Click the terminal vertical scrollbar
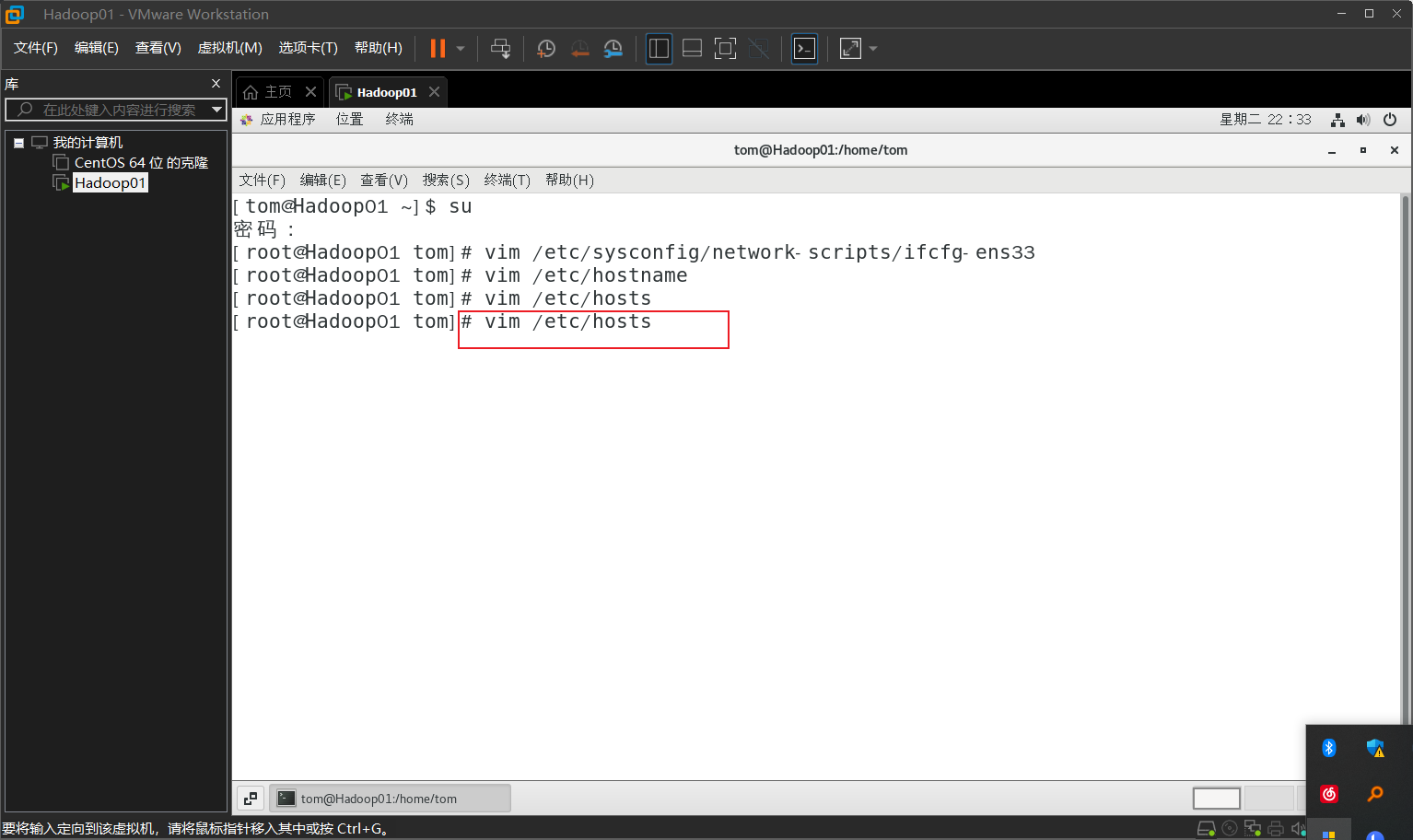 (x=1405, y=461)
